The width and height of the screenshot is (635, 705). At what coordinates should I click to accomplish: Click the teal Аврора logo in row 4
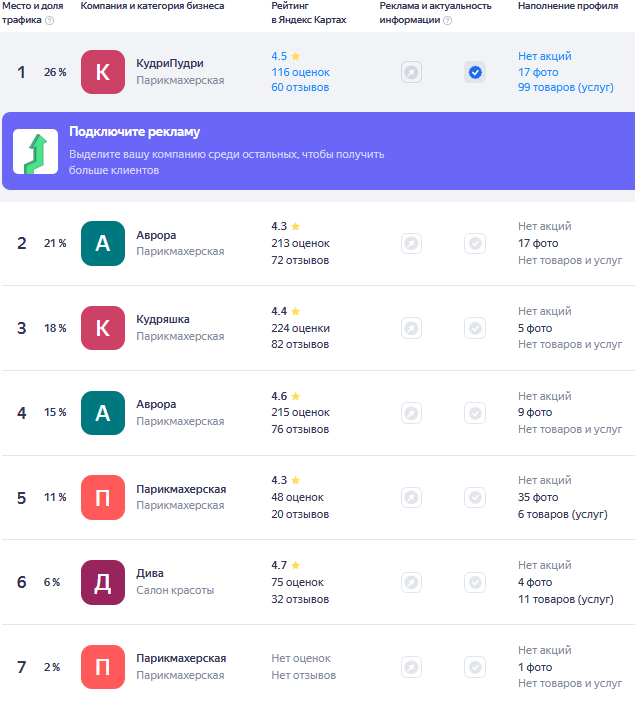tap(103, 413)
